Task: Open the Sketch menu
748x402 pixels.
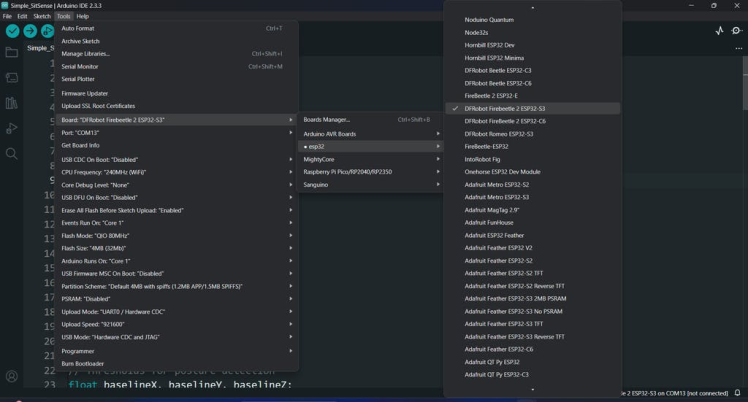Action: point(42,16)
